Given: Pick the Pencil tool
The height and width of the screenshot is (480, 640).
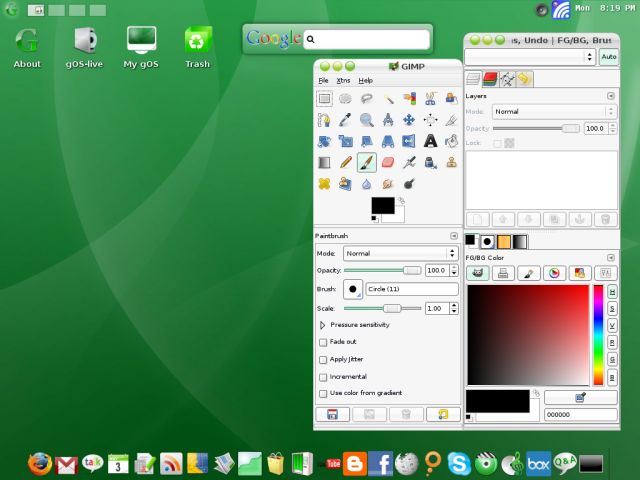Looking at the screenshot, I should pyautogui.click(x=345, y=162).
